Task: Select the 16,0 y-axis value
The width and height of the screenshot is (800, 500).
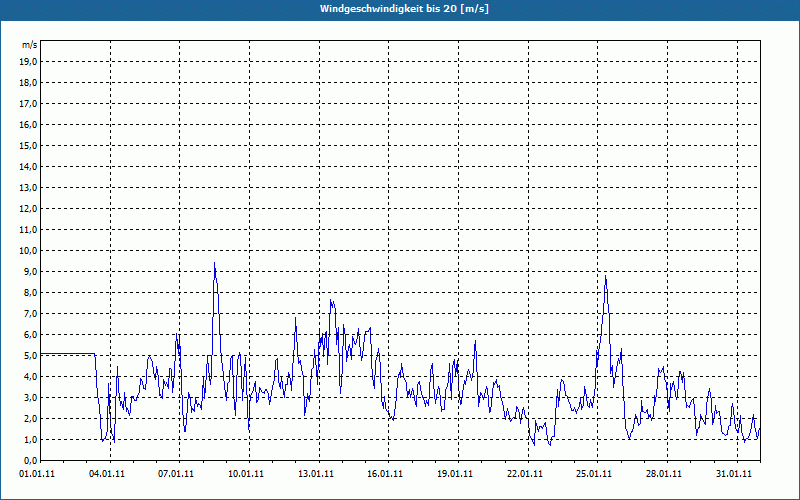Action: (x=28, y=124)
